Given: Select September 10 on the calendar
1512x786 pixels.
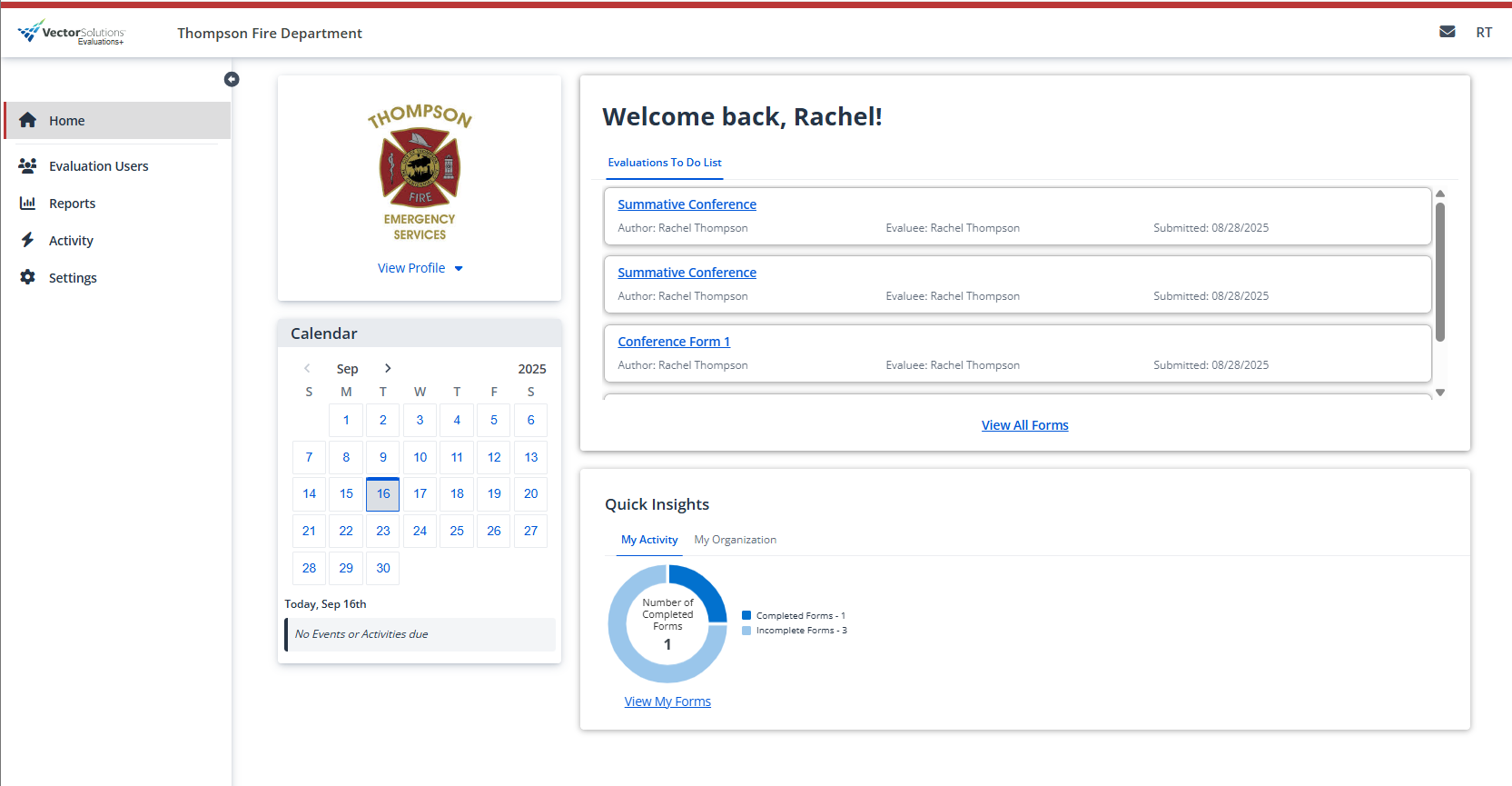Looking at the screenshot, I should pyautogui.click(x=420, y=457).
